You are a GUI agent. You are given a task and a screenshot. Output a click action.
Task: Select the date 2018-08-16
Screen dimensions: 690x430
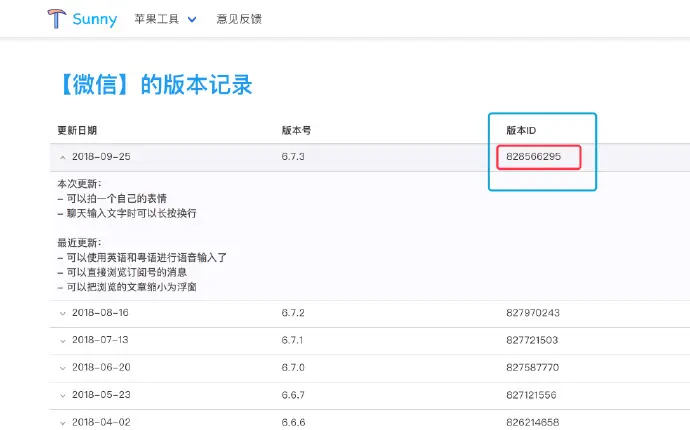(100, 313)
